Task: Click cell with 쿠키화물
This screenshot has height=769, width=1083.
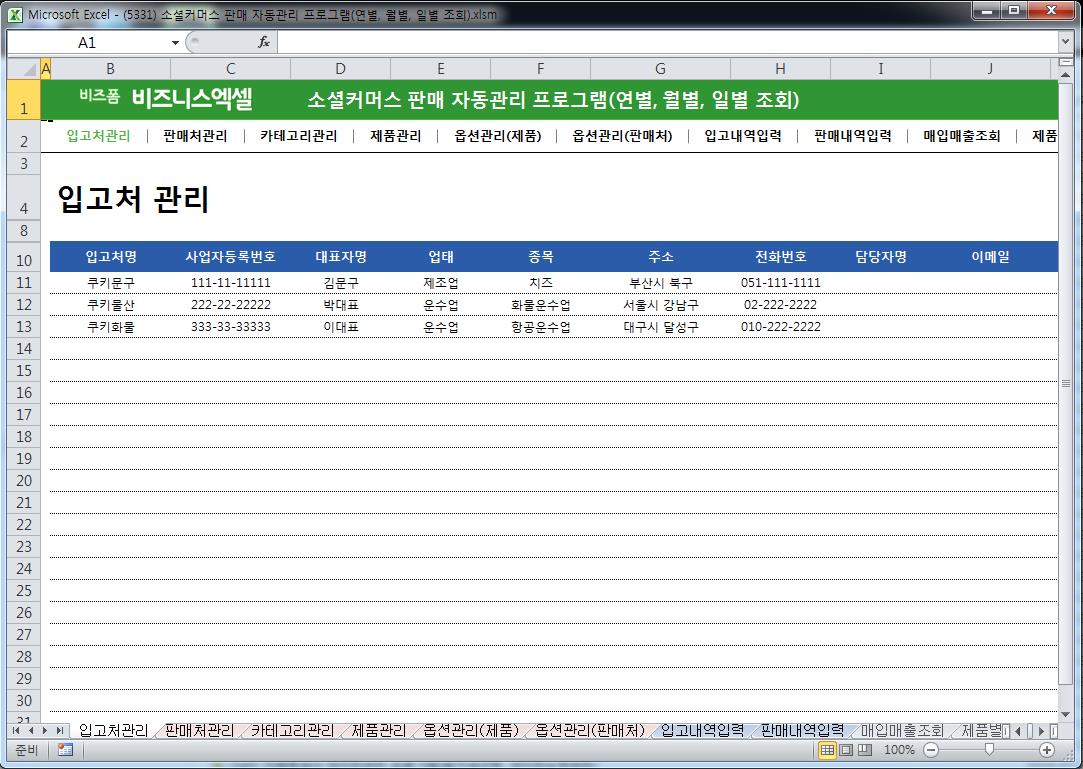Action: click(111, 327)
